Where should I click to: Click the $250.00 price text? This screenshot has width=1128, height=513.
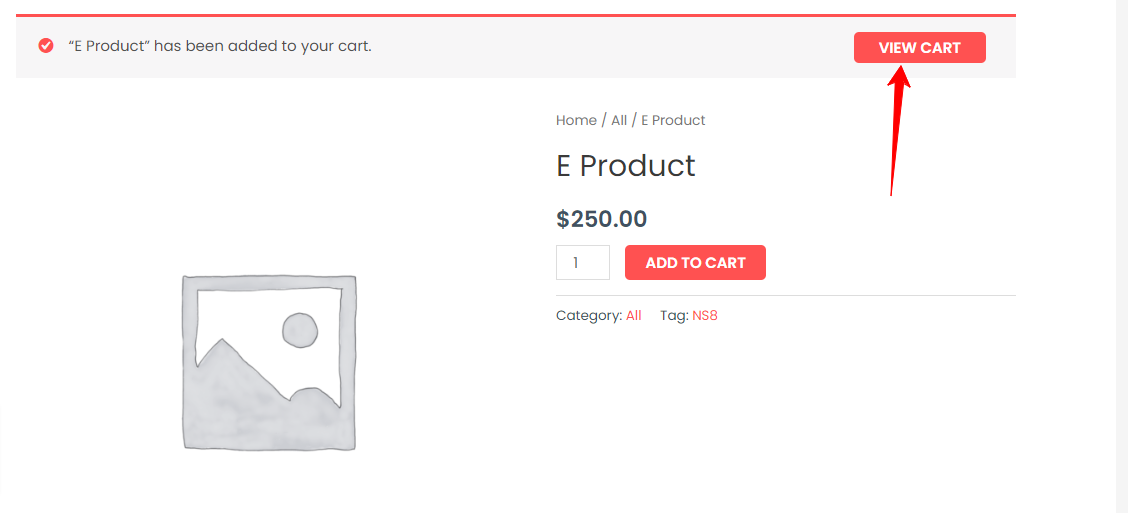point(601,219)
